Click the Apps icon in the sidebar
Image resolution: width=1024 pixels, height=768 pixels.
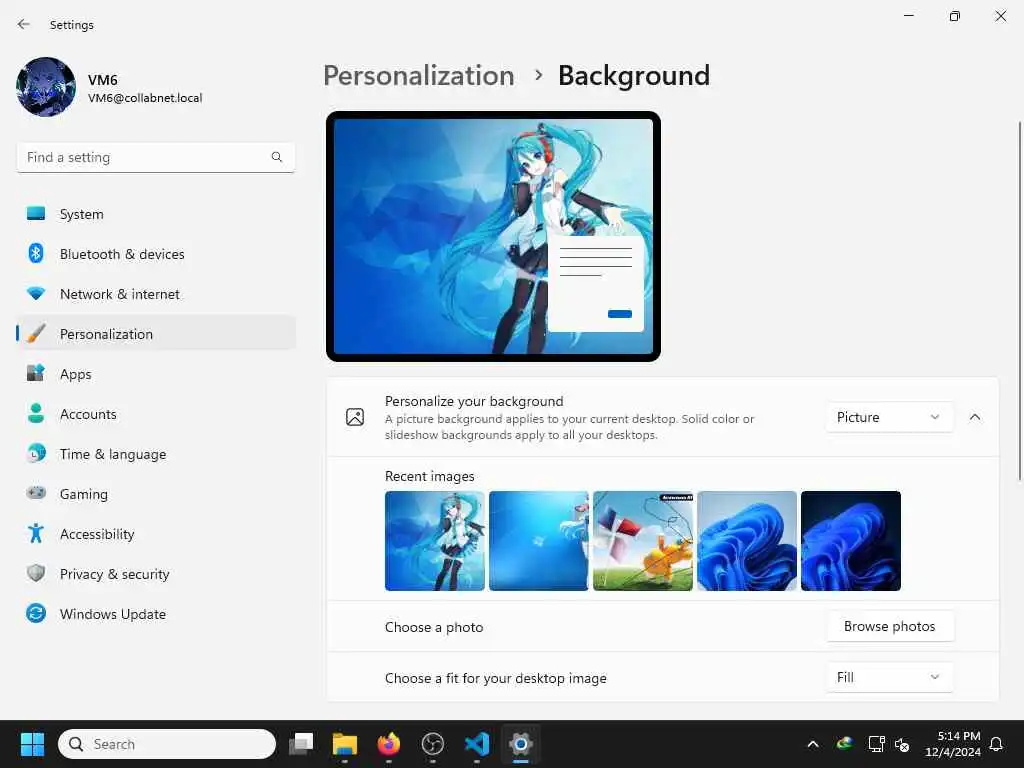click(x=36, y=374)
